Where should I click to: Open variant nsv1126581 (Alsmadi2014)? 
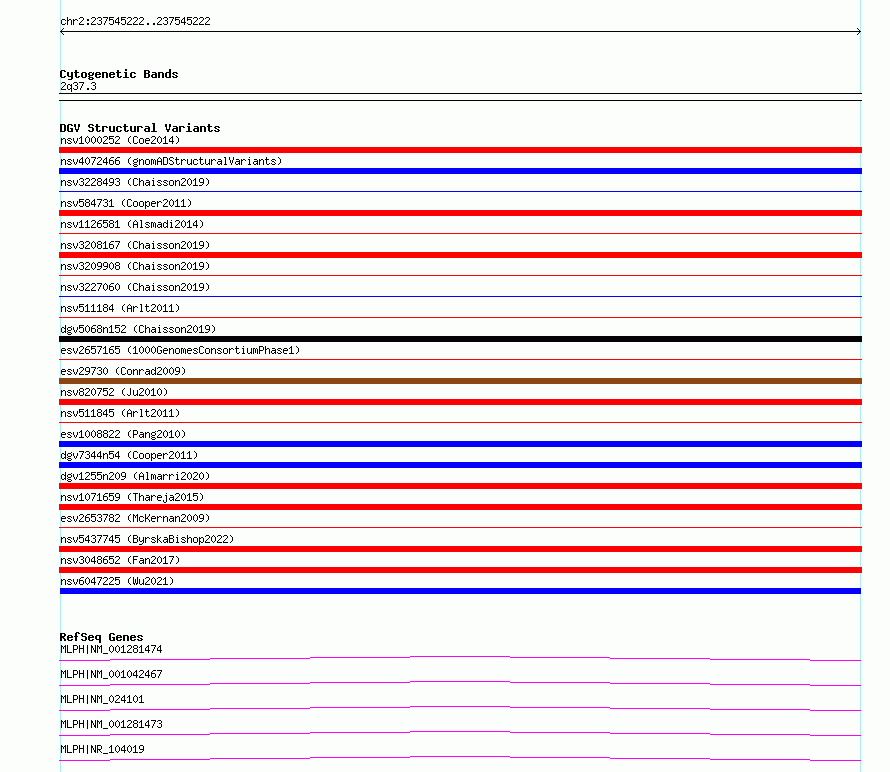(132, 224)
